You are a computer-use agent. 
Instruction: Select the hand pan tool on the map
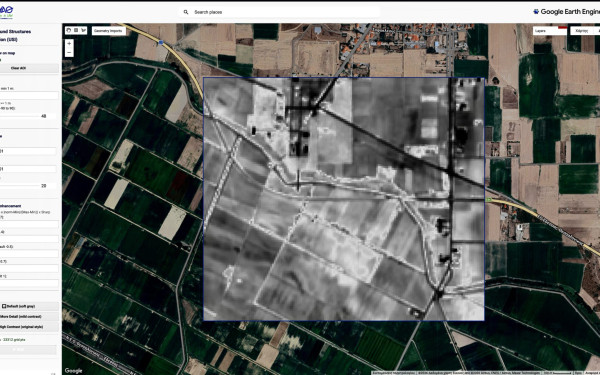[x=69, y=30]
